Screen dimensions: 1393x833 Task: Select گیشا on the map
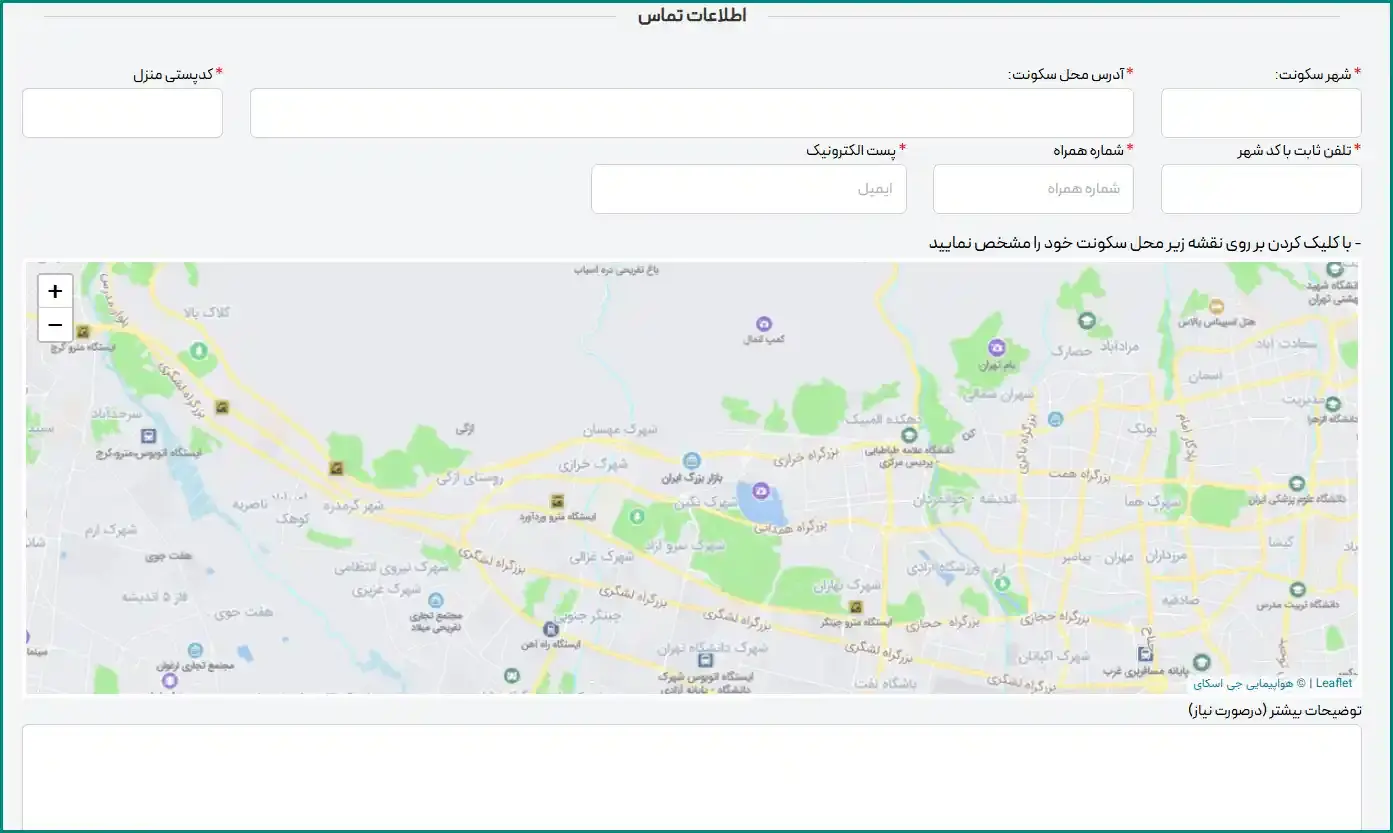tap(1280, 540)
